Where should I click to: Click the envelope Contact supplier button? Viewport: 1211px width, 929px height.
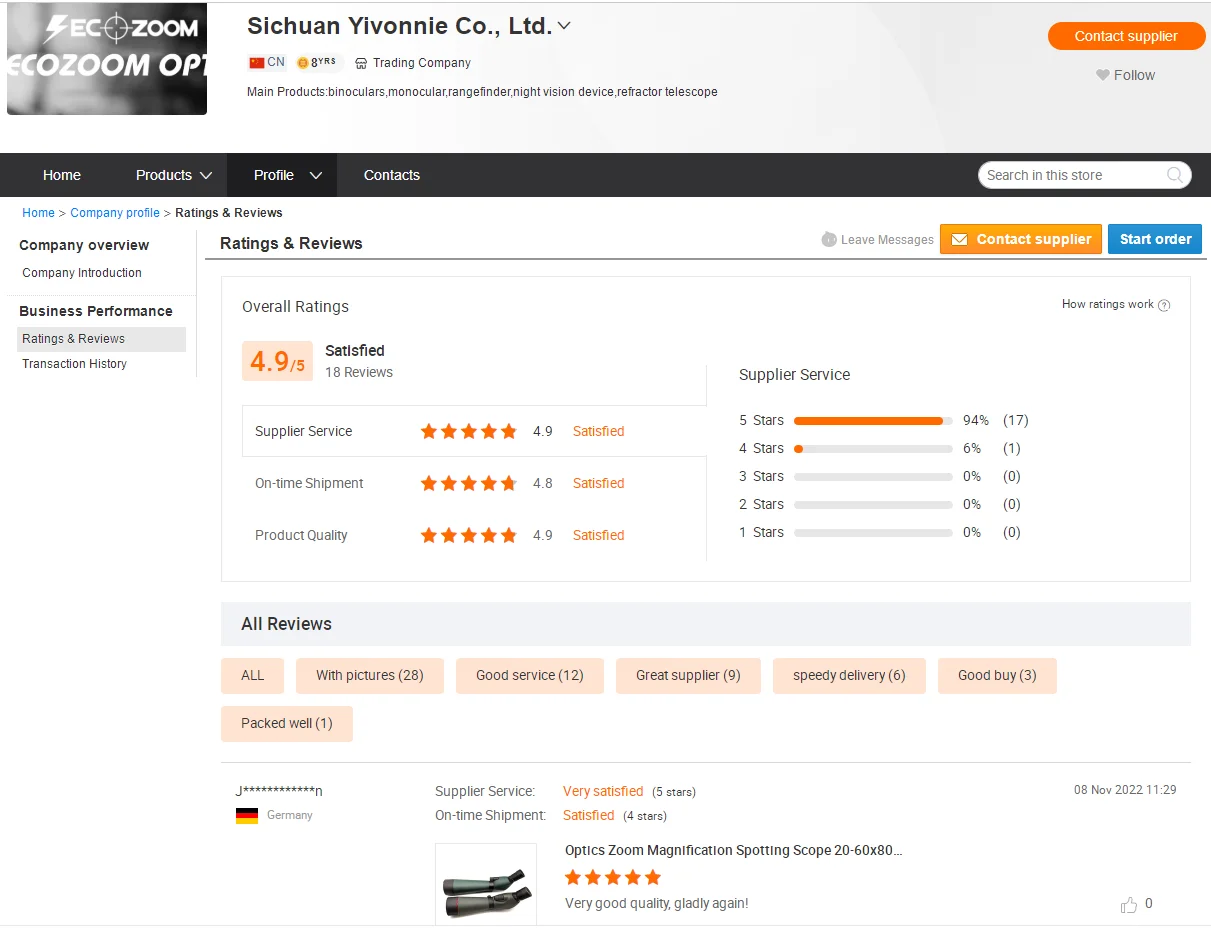(1021, 239)
